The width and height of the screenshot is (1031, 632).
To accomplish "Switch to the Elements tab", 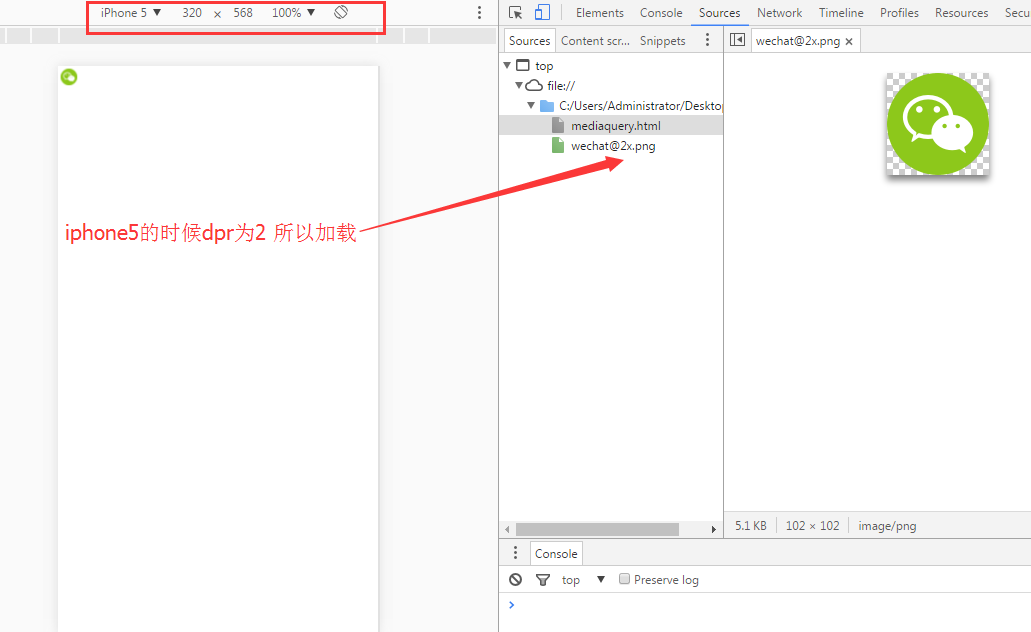I will click(600, 12).
